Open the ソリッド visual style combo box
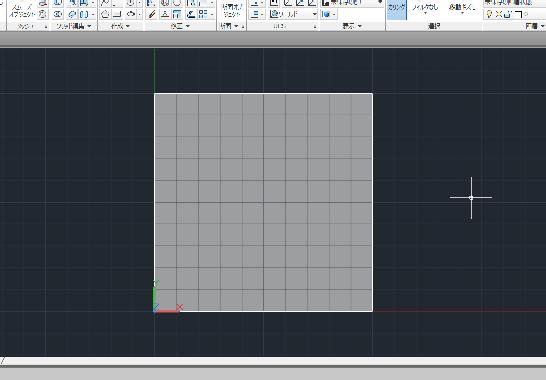 tap(293, 14)
